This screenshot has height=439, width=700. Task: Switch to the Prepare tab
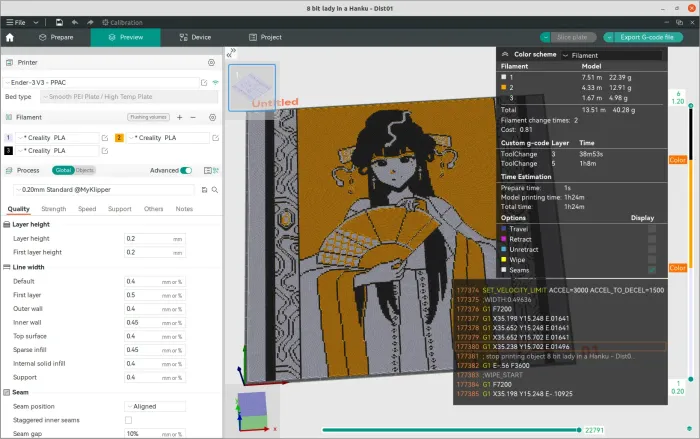(56, 38)
